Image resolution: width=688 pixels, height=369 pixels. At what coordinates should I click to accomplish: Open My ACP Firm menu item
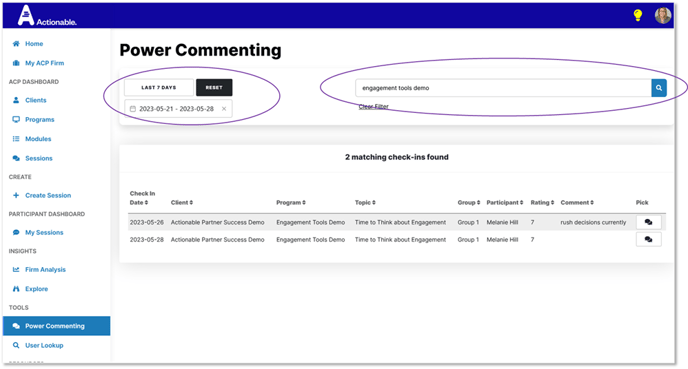pos(44,63)
